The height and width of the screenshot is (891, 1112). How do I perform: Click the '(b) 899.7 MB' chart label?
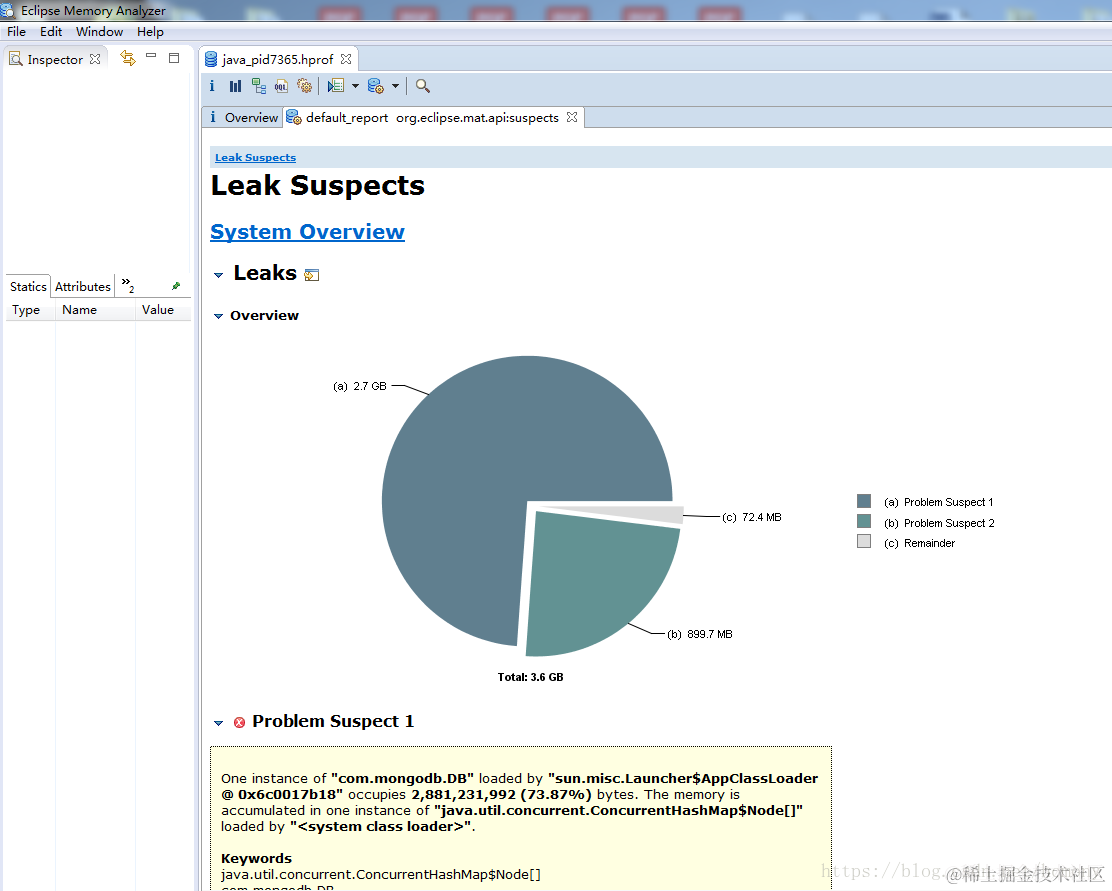pos(700,634)
